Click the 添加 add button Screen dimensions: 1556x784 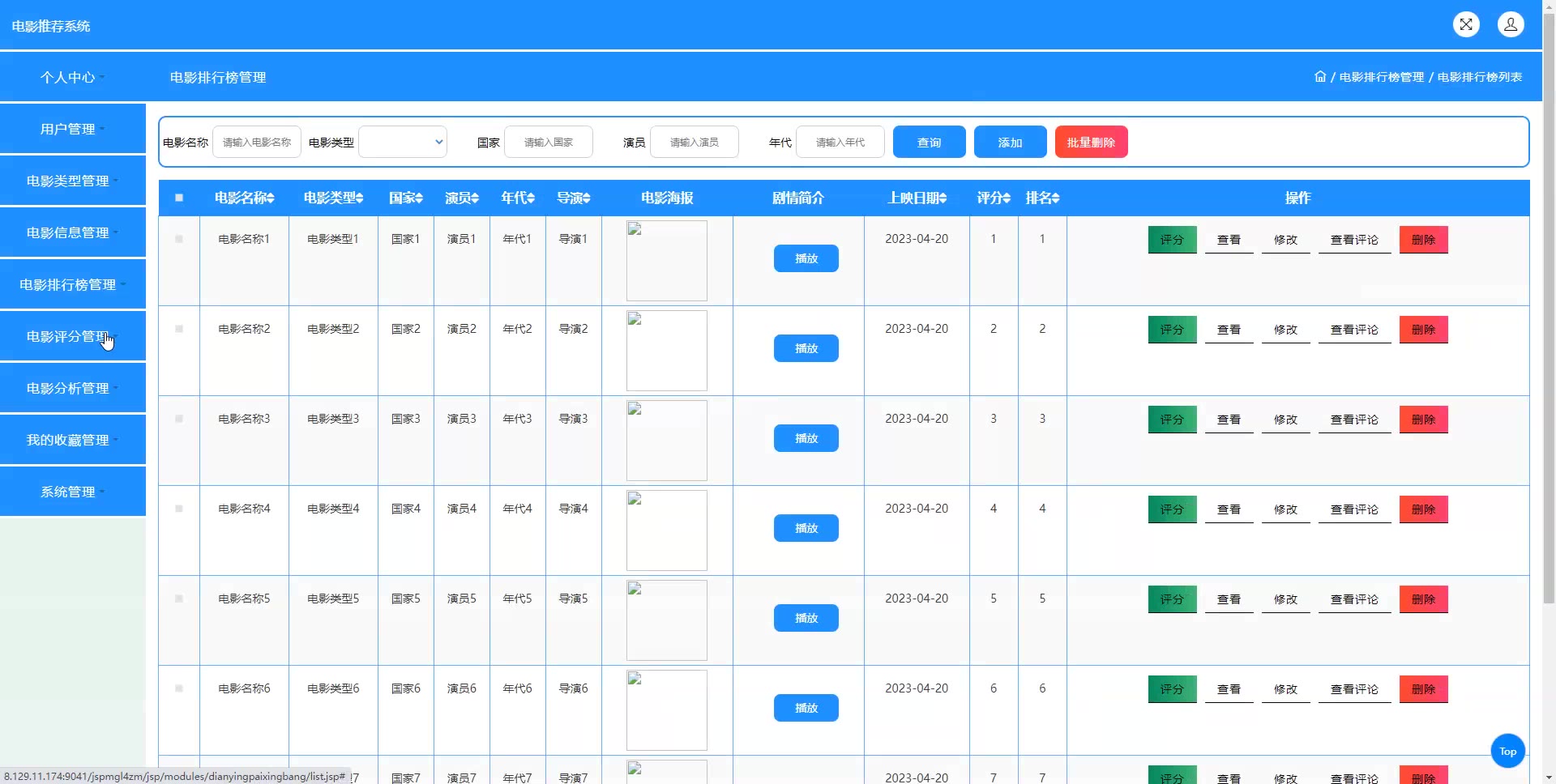click(x=1011, y=142)
